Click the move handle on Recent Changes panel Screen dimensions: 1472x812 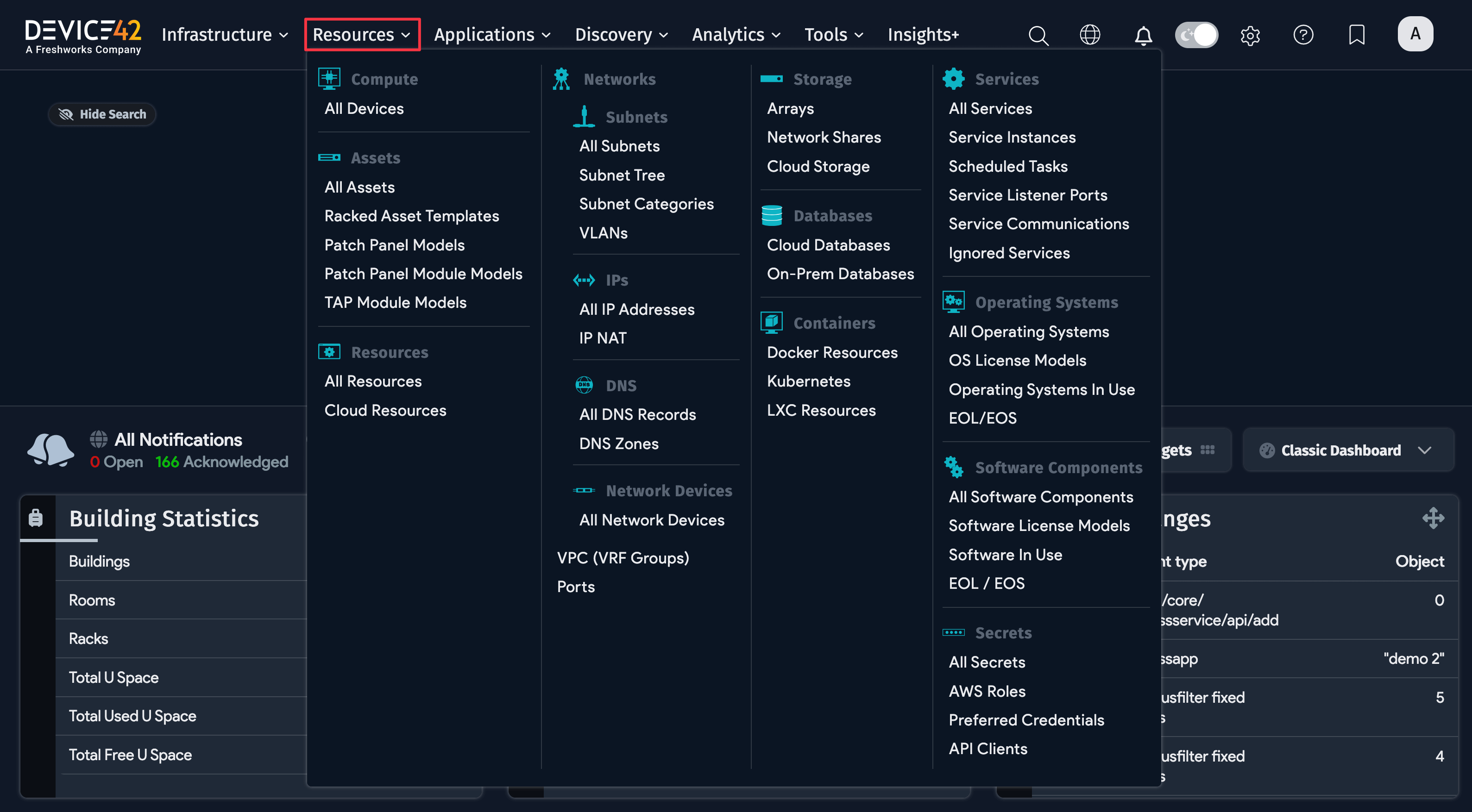(x=1433, y=518)
